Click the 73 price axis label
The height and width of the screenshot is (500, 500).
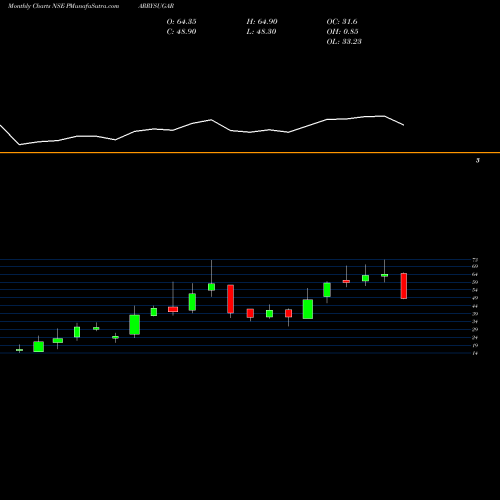coord(475,260)
